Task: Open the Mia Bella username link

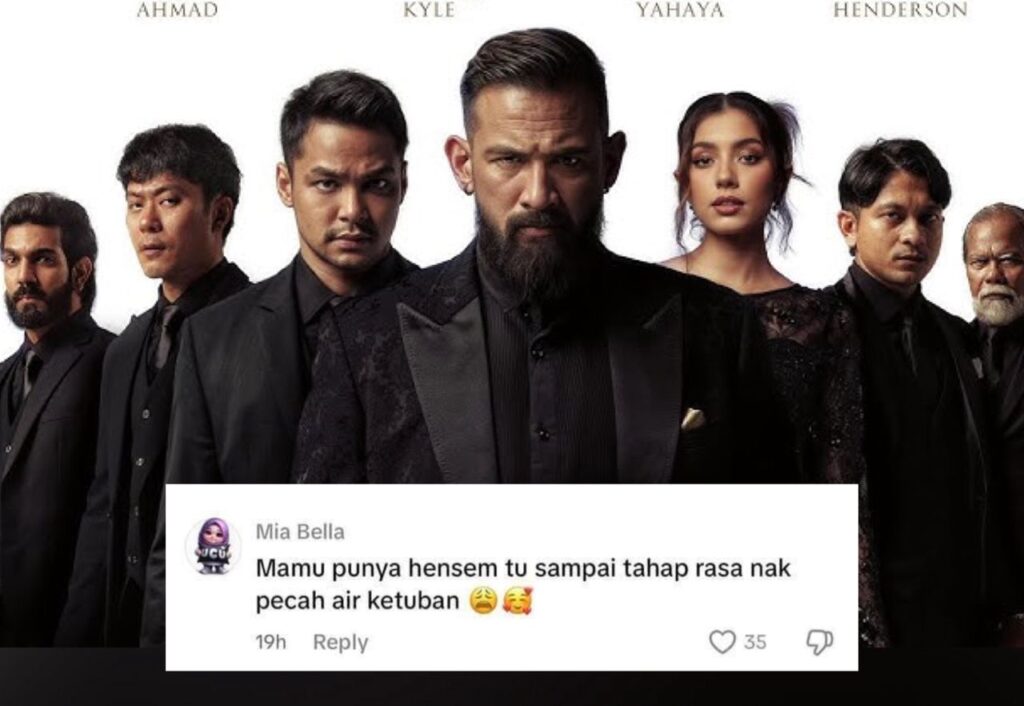Action: tap(300, 532)
